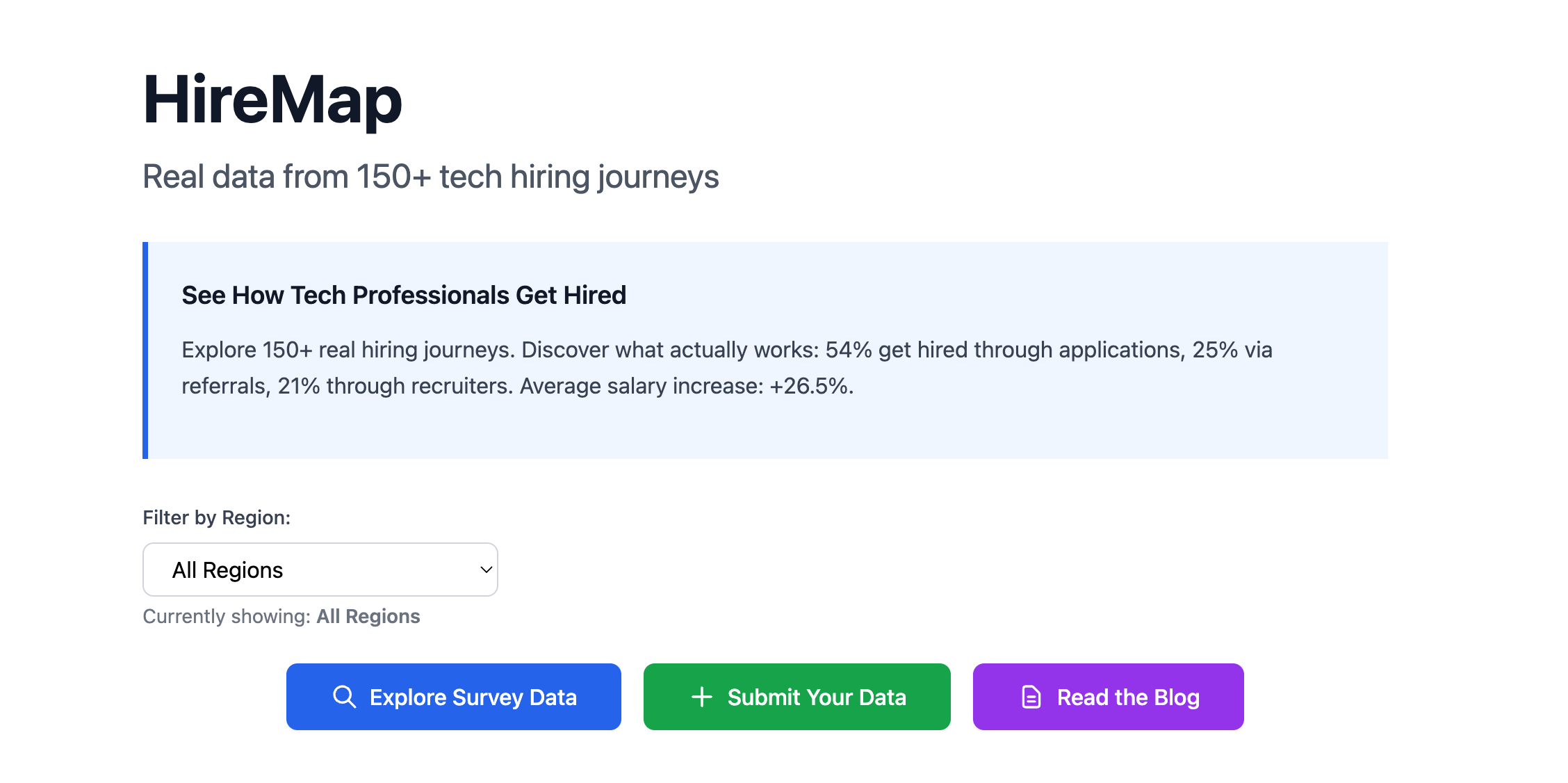Open Read the Blog
The height and width of the screenshot is (783, 1568).
[x=1108, y=697]
